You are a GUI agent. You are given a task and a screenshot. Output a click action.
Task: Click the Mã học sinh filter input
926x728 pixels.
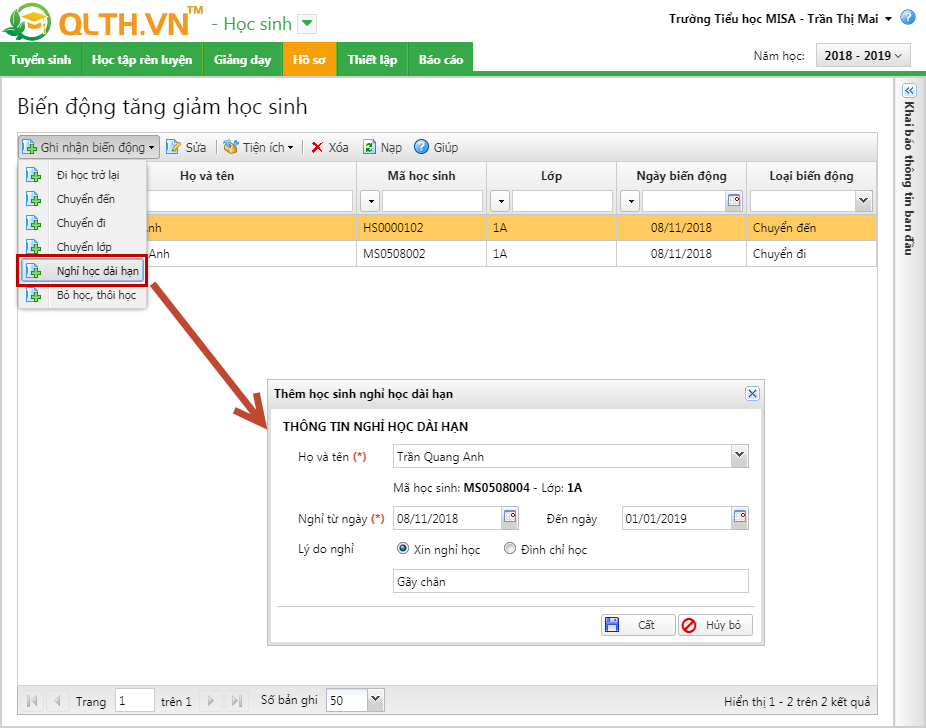432,201
